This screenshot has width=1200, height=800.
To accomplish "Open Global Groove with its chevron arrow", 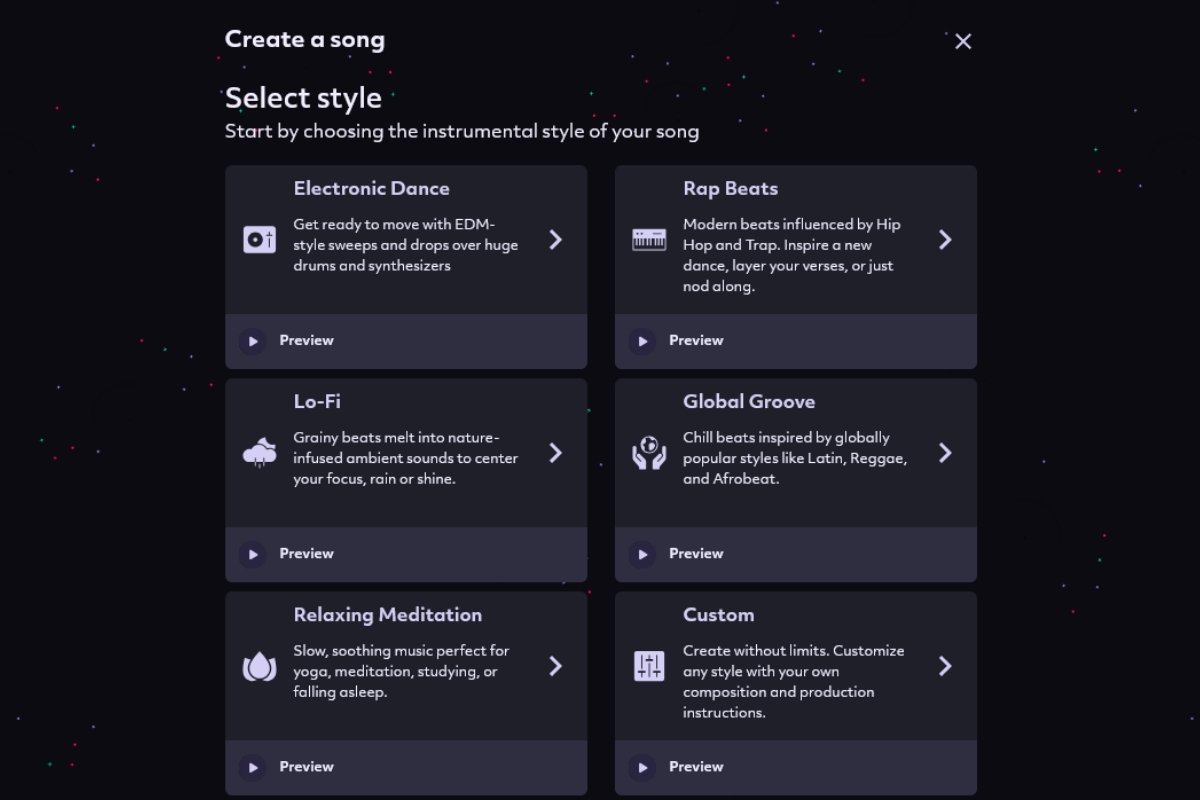I will tap(945, 453).
